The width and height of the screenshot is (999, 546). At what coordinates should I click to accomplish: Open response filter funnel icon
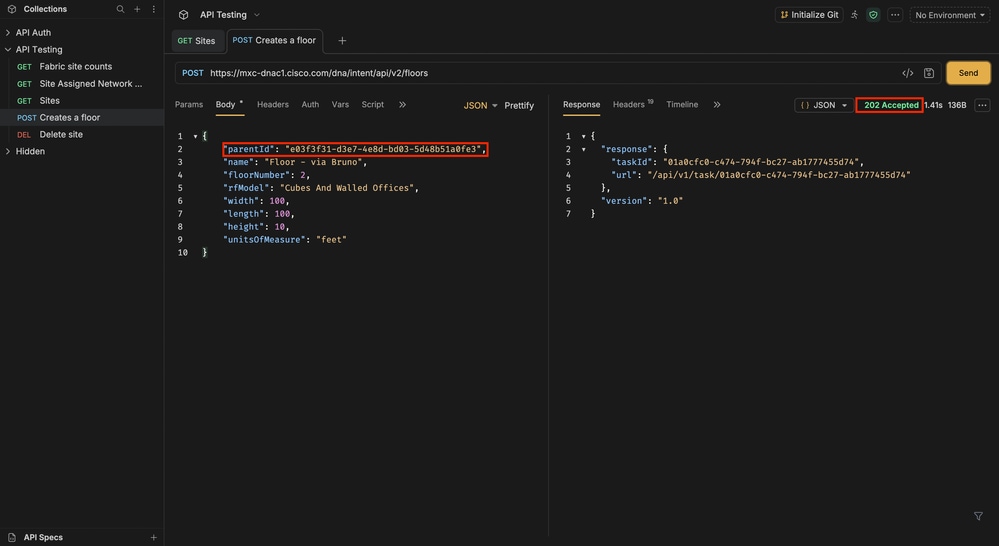[978, 516]
